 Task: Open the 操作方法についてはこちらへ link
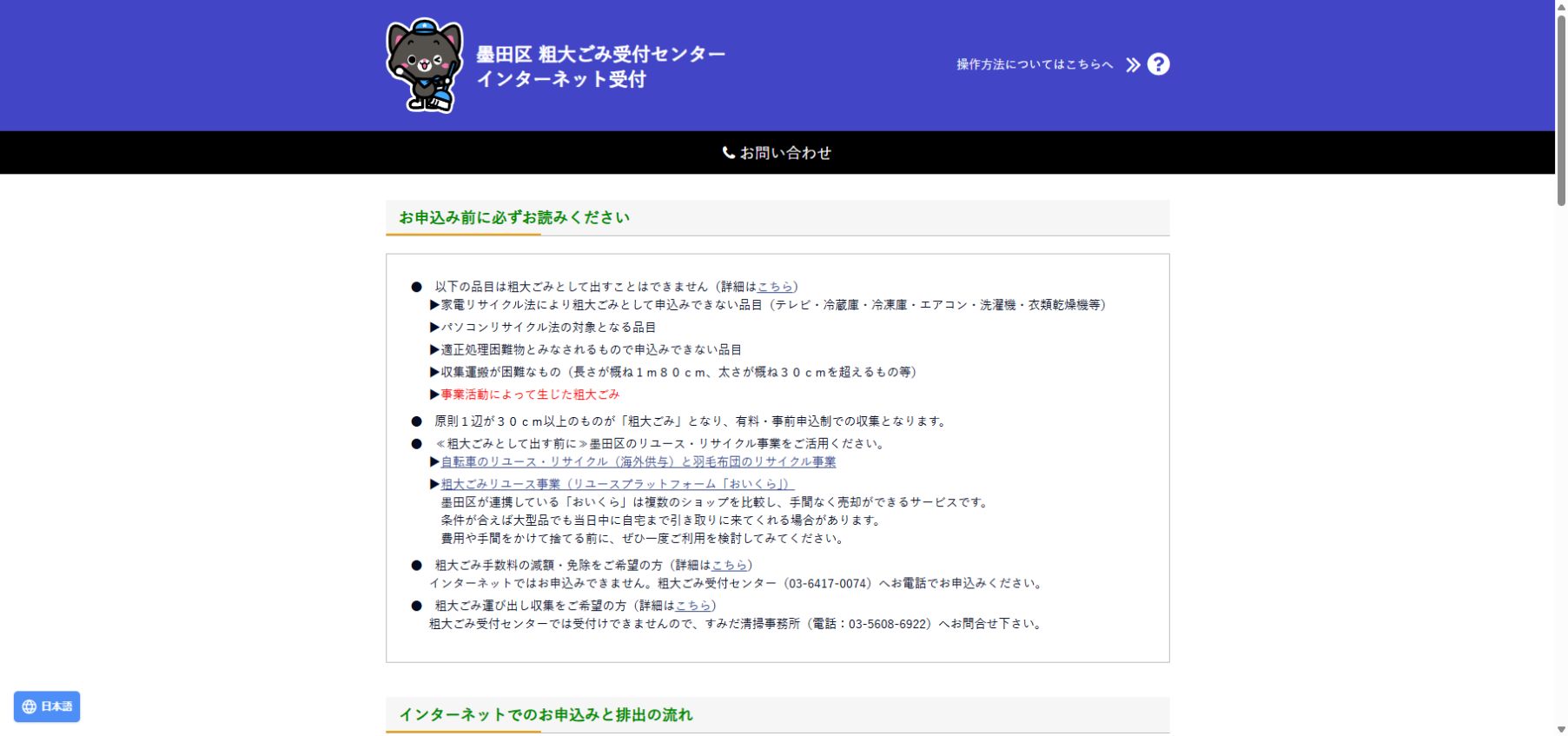click(1035, 64)
